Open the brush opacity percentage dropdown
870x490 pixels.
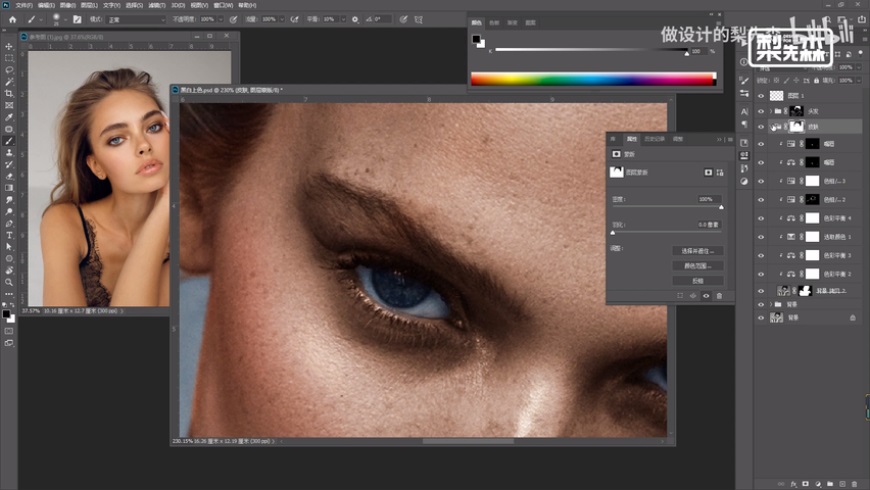(x=223, y=19)
